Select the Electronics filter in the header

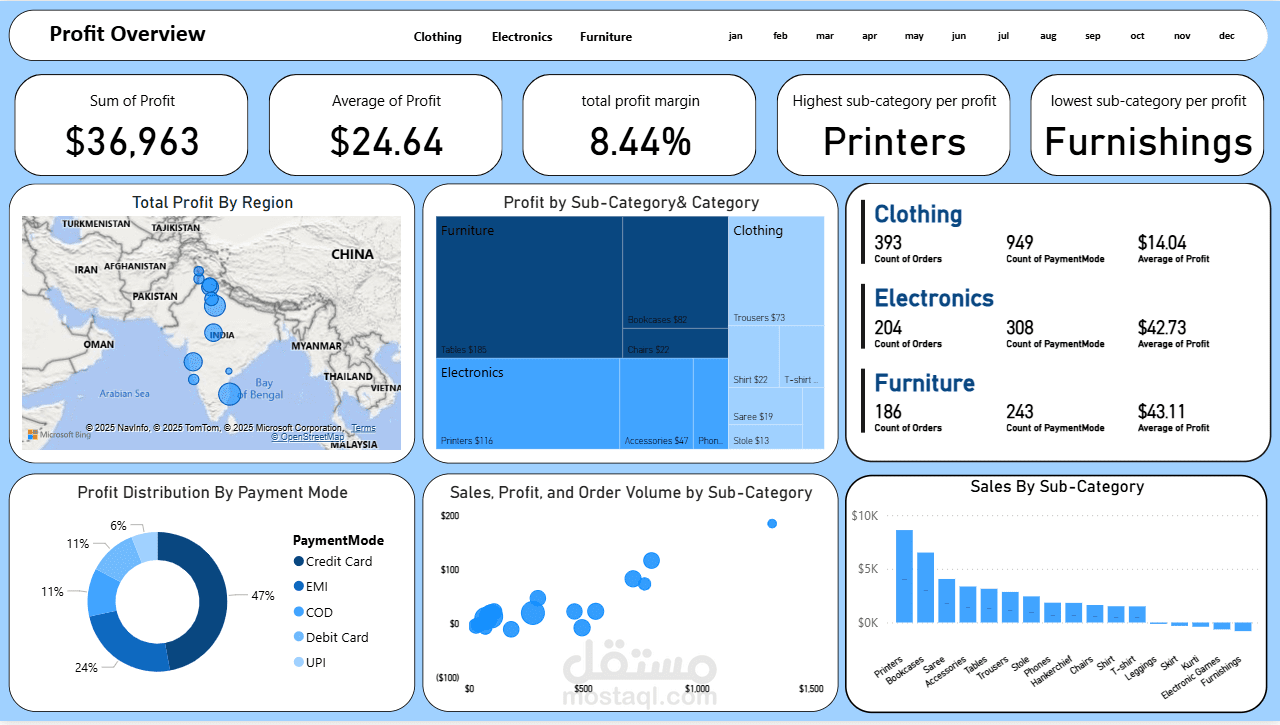coord(521,37)
